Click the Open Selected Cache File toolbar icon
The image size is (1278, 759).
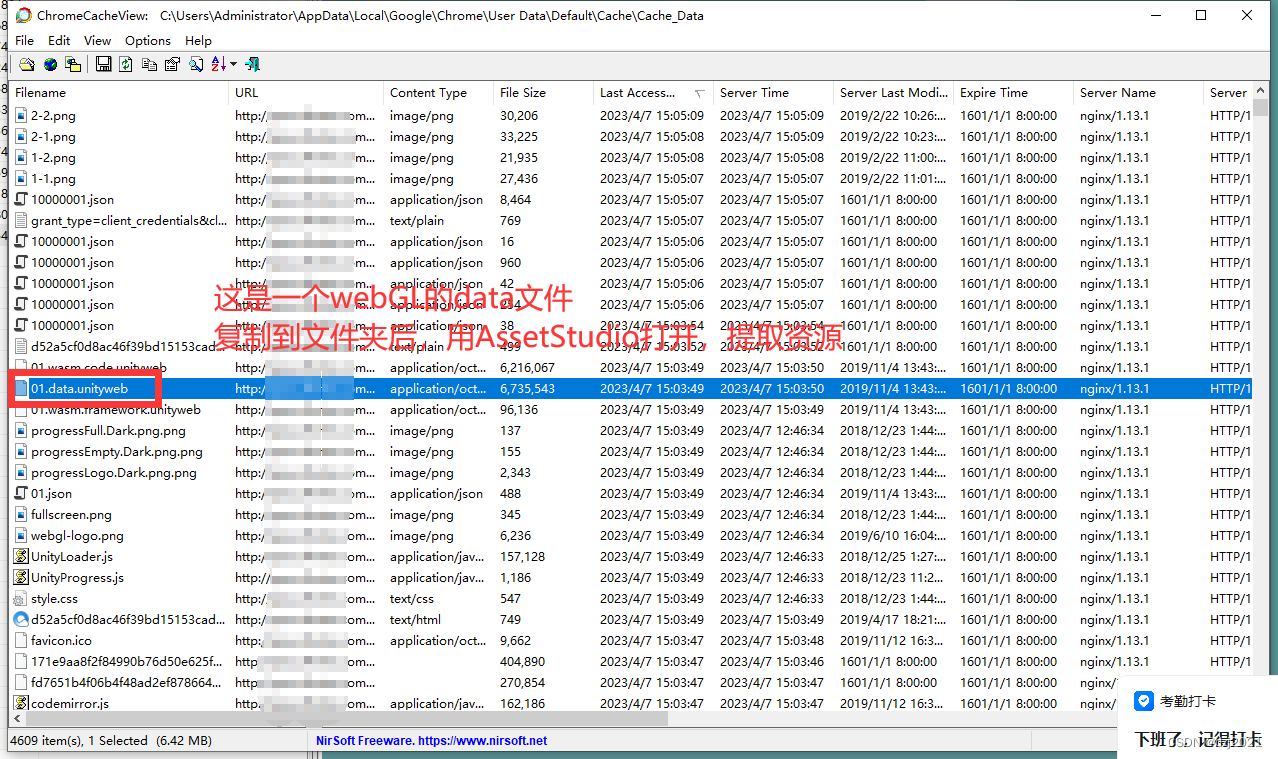[26, 64]
